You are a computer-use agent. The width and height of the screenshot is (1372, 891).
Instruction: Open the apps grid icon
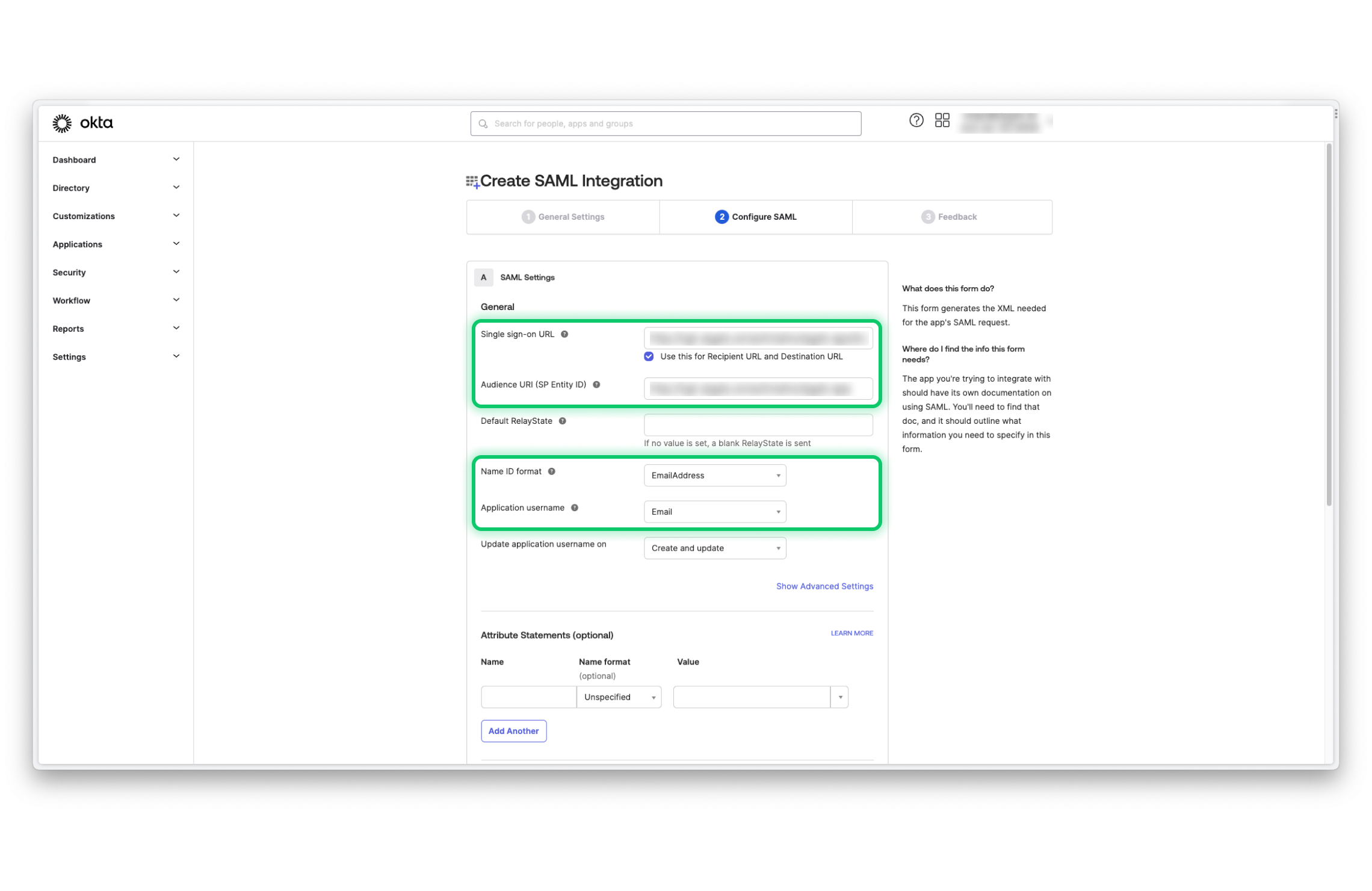click(942, 120)
